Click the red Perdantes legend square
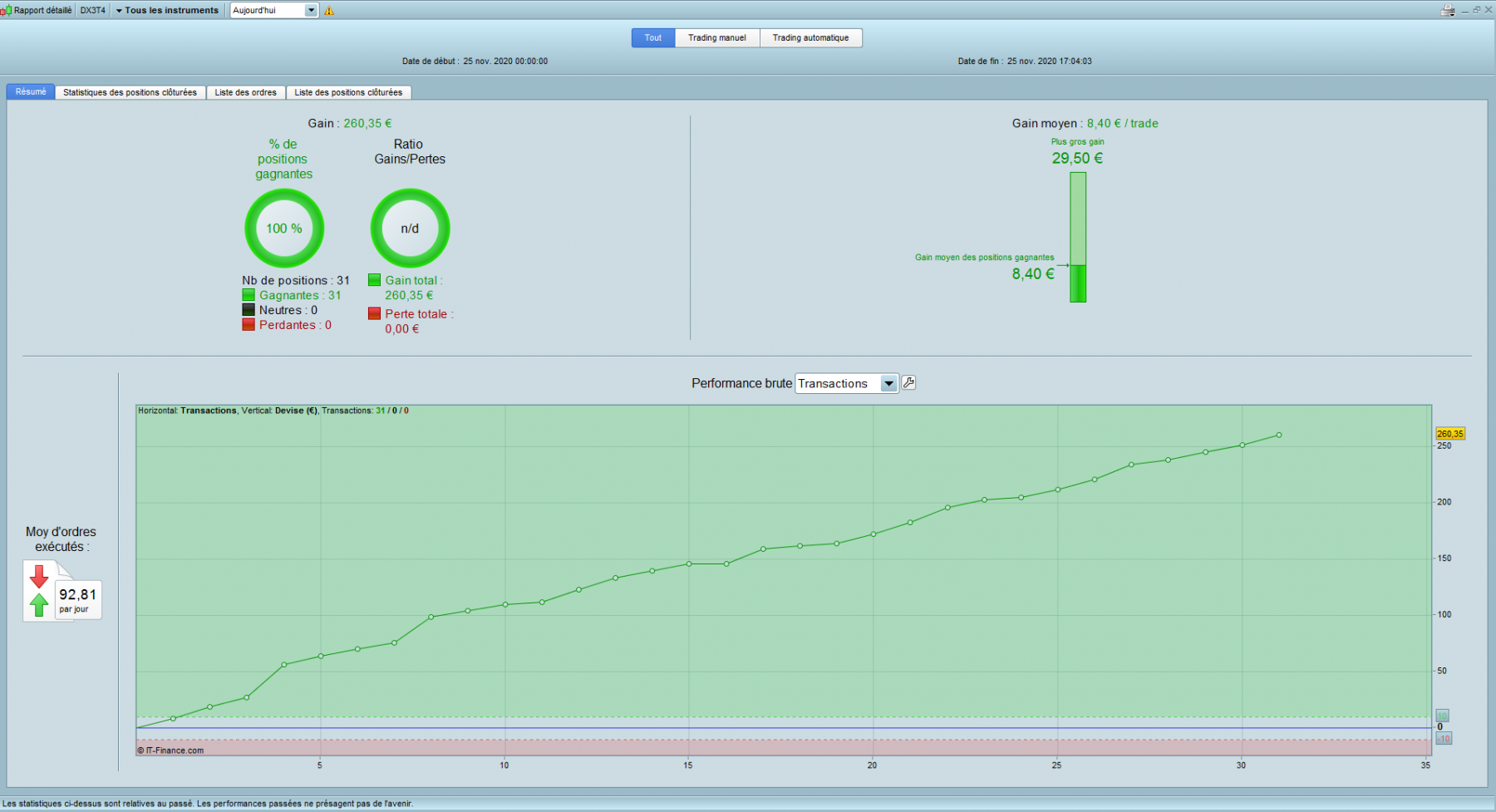The height and width of the screenshot is (812, 1496). click(249, 325)
